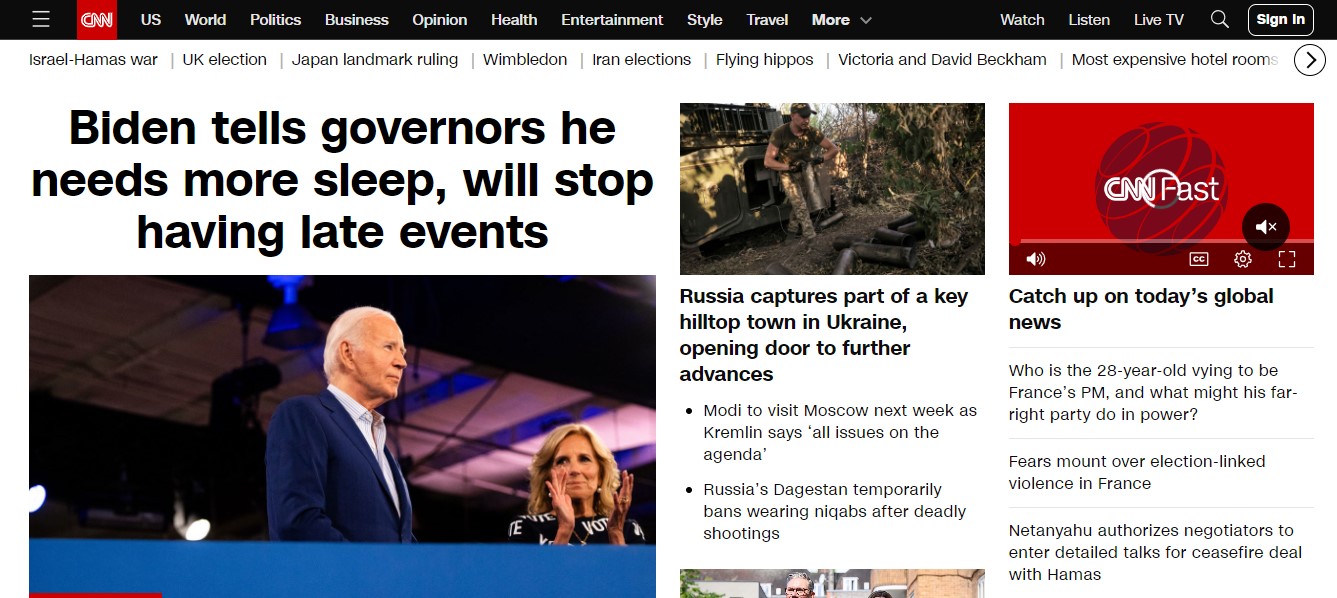The image size is (1337, 598).
Task: Open Netanyahu authorizes negotiators ceasefire story
Action: pos(1155,552)
